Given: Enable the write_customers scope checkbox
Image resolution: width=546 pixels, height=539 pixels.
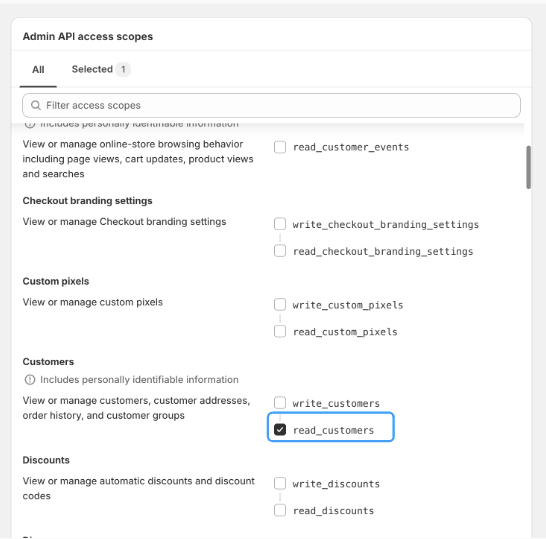Looking at the screenshot, I should point(280,403).
